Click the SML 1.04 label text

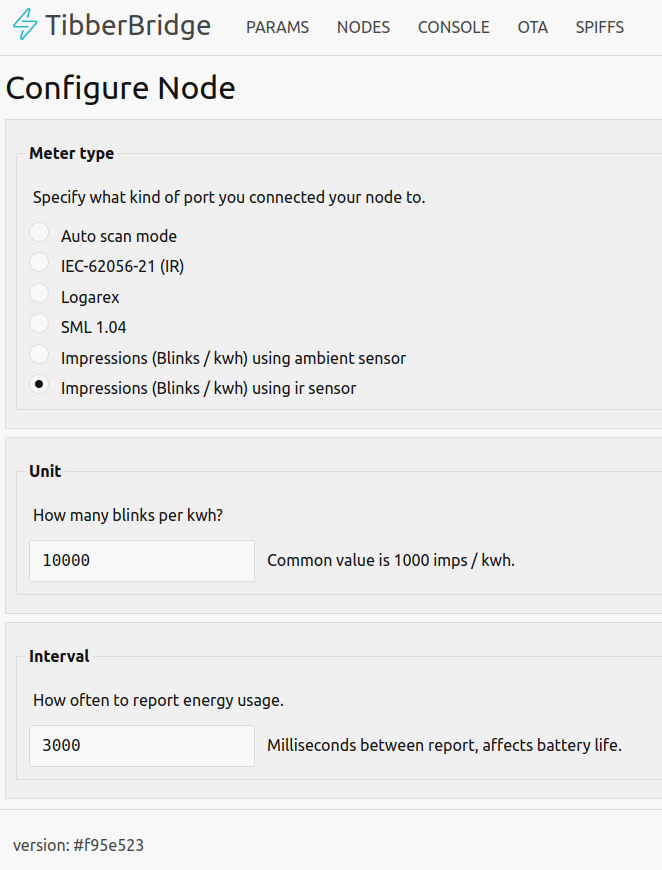[x=93, y=327]
